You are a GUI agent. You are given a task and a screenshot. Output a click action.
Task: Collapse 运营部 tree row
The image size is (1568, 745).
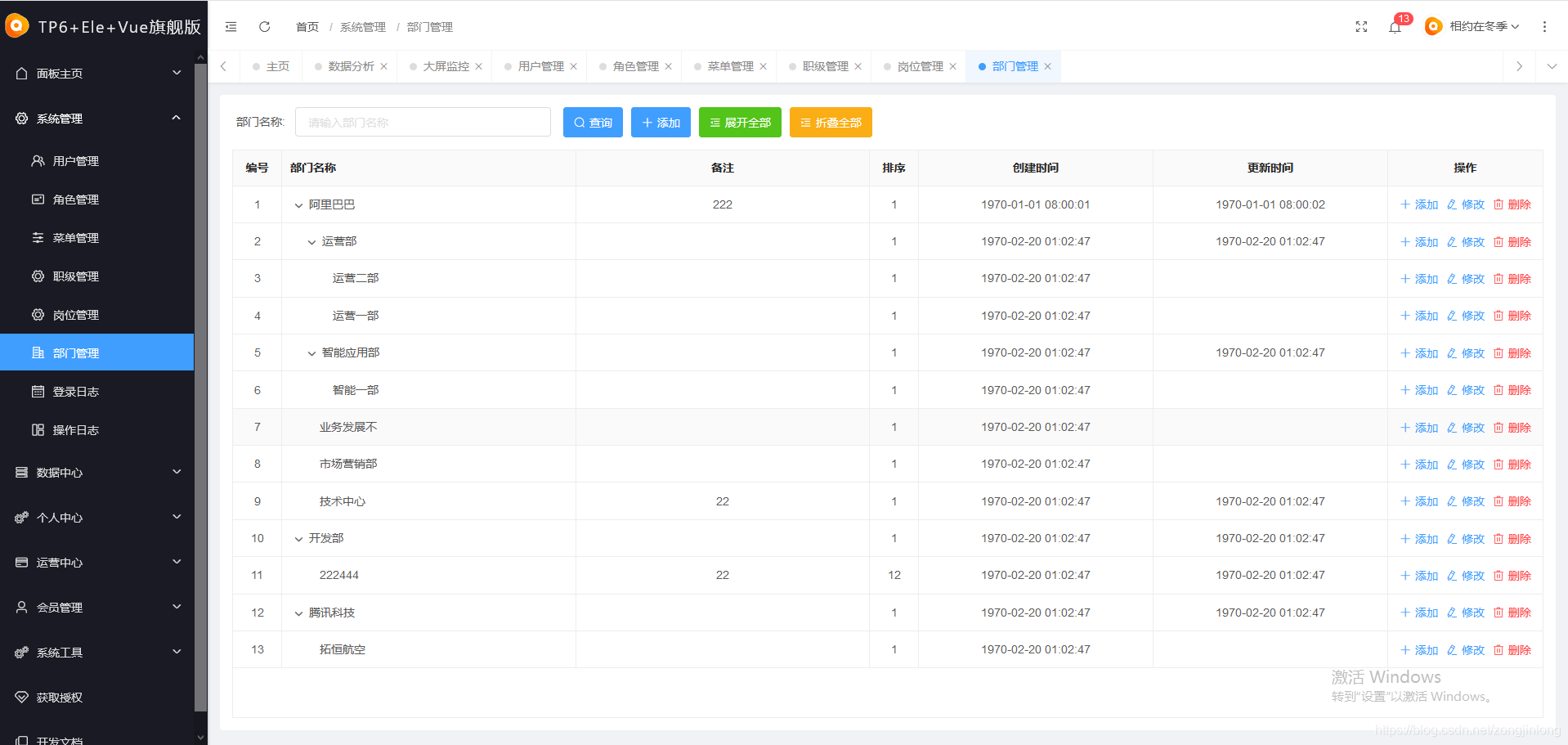311,242
